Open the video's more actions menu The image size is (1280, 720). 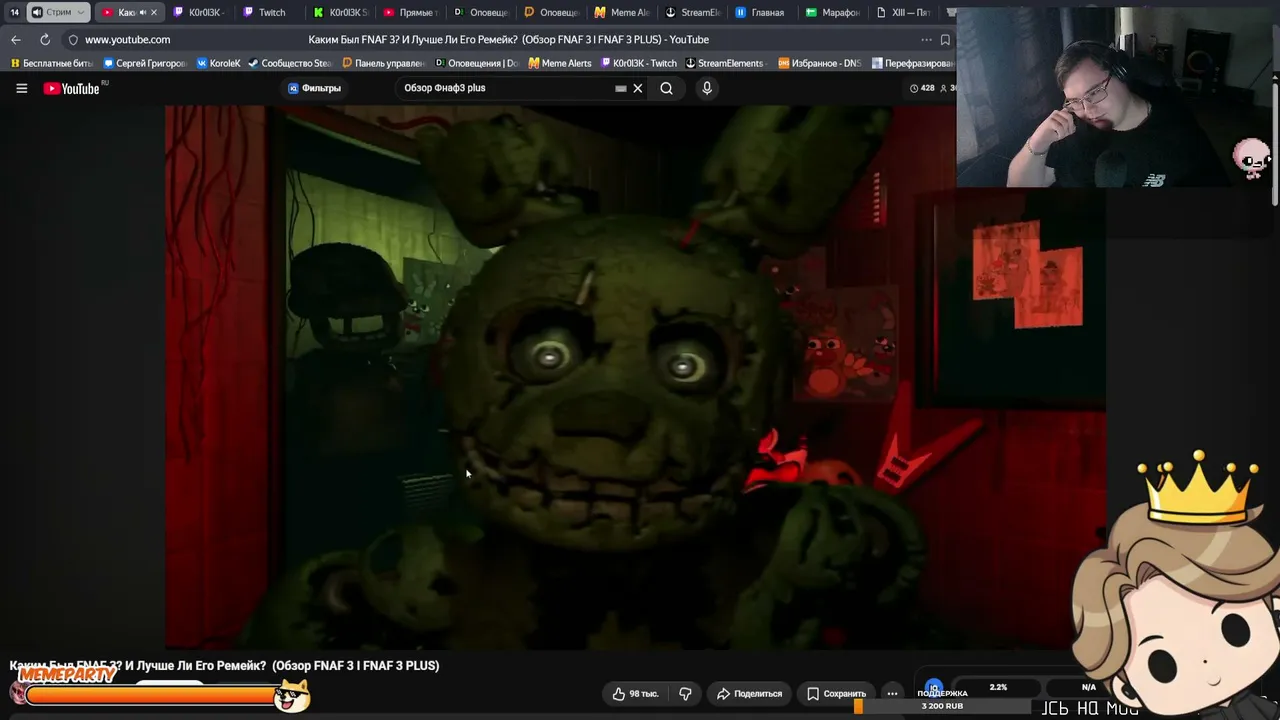892,693
